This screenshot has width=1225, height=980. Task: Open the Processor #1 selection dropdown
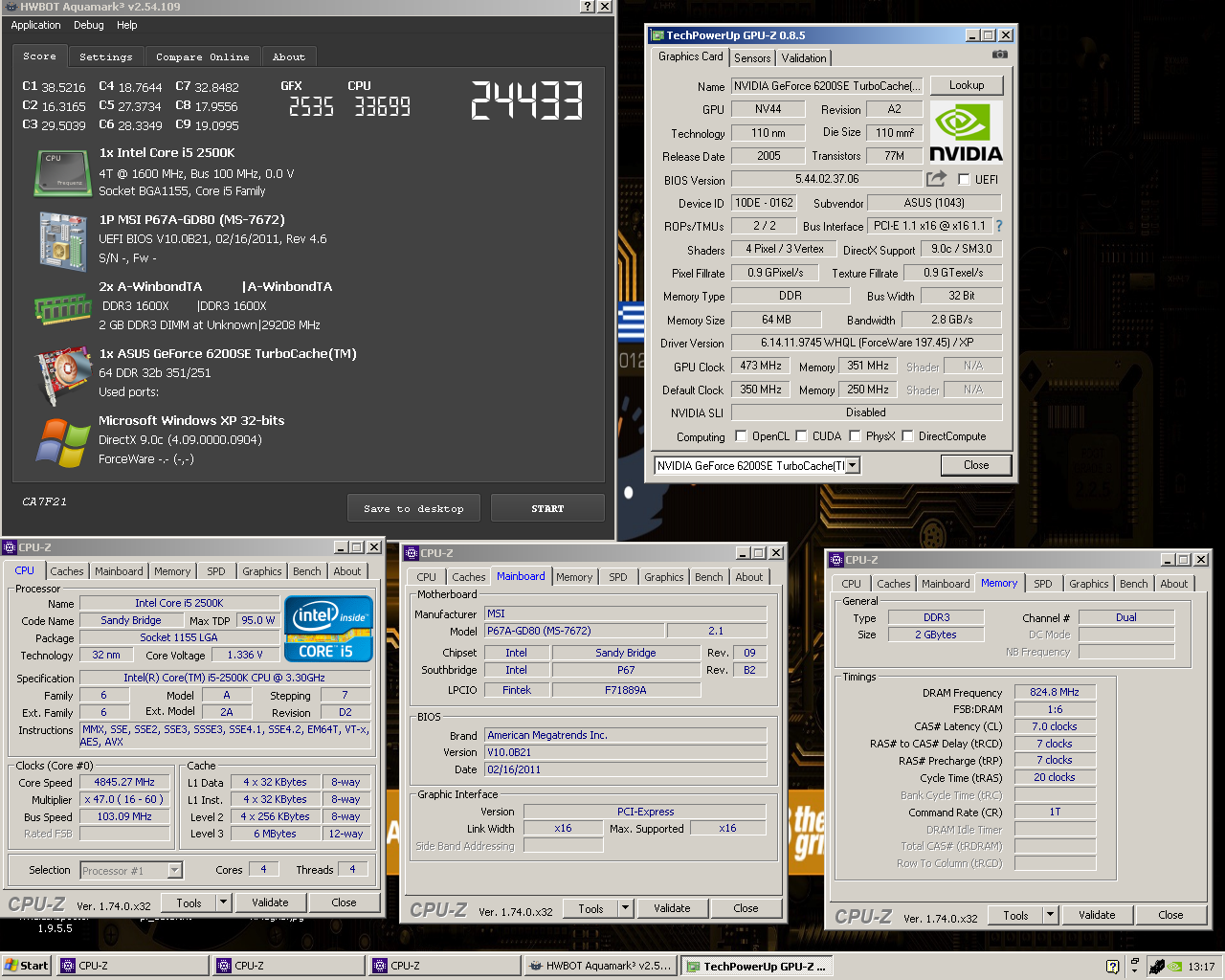point(175,870)
